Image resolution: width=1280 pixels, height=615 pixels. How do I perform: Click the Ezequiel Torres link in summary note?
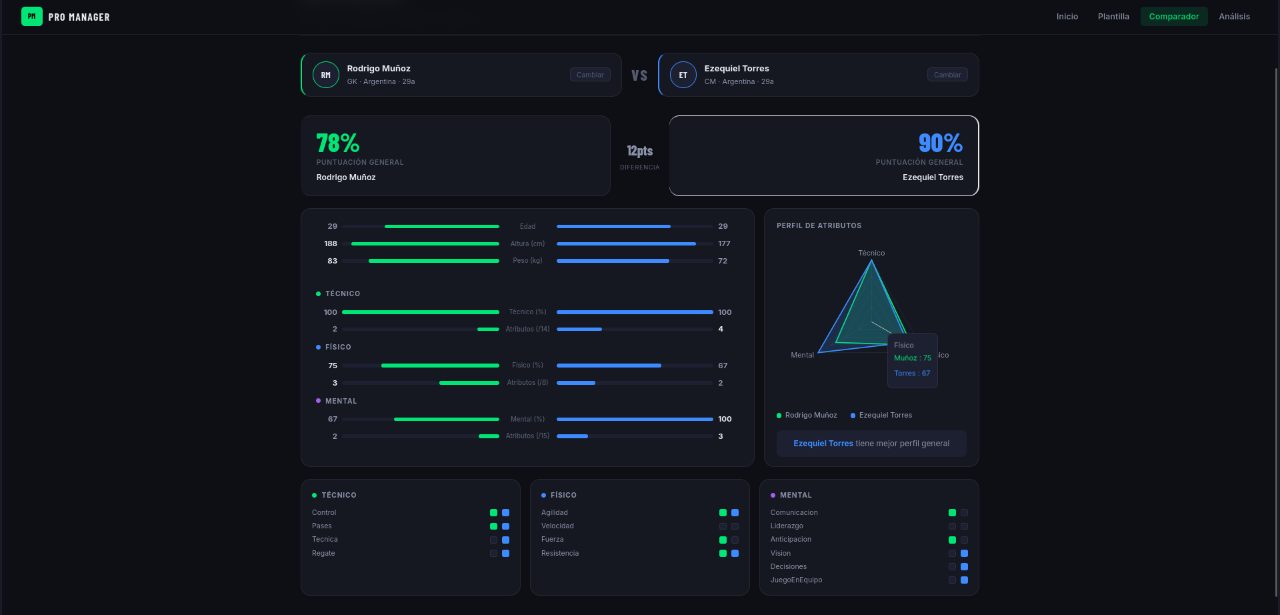point(823,443)
